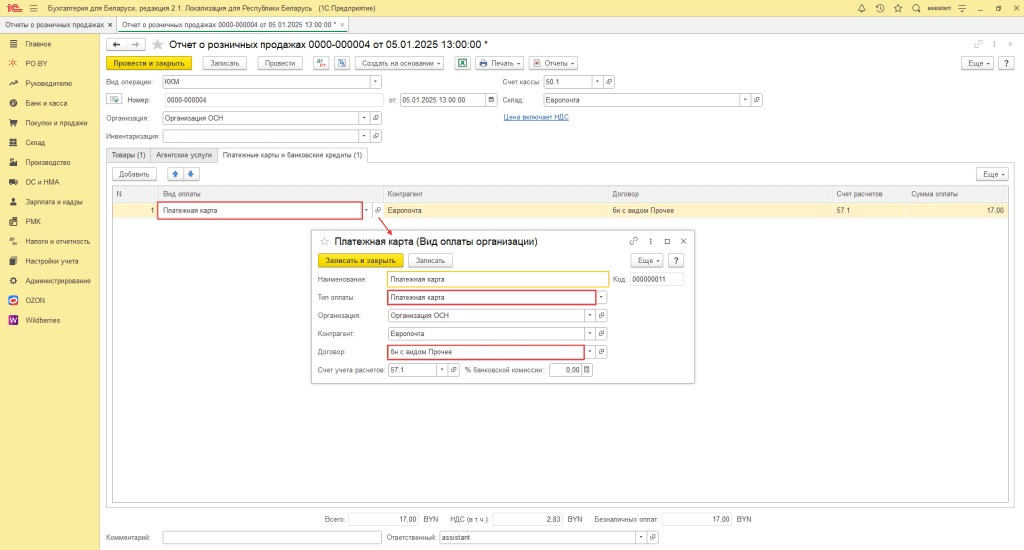This screenshot has width=1024, height=550.
Task: Open Договор card in dialog
Action: tap(601, 351)
